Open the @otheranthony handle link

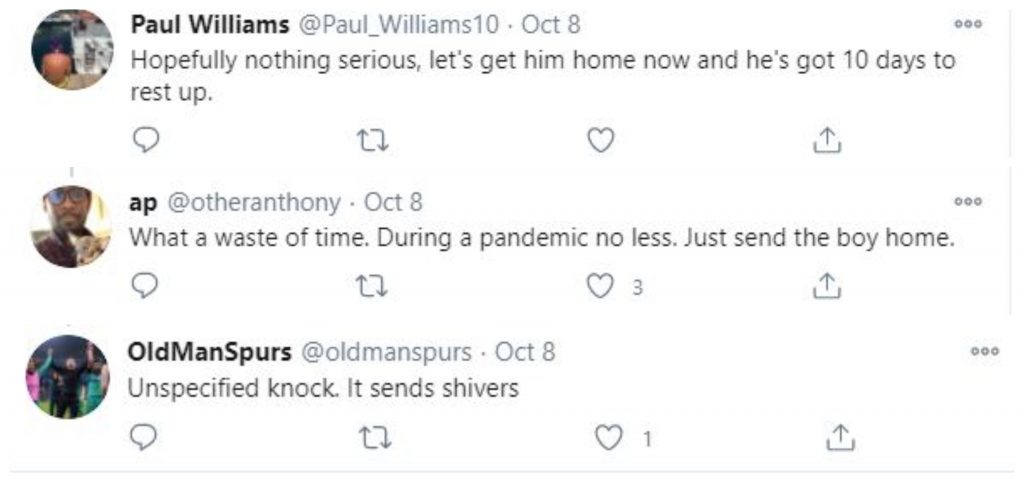[255, 203]
